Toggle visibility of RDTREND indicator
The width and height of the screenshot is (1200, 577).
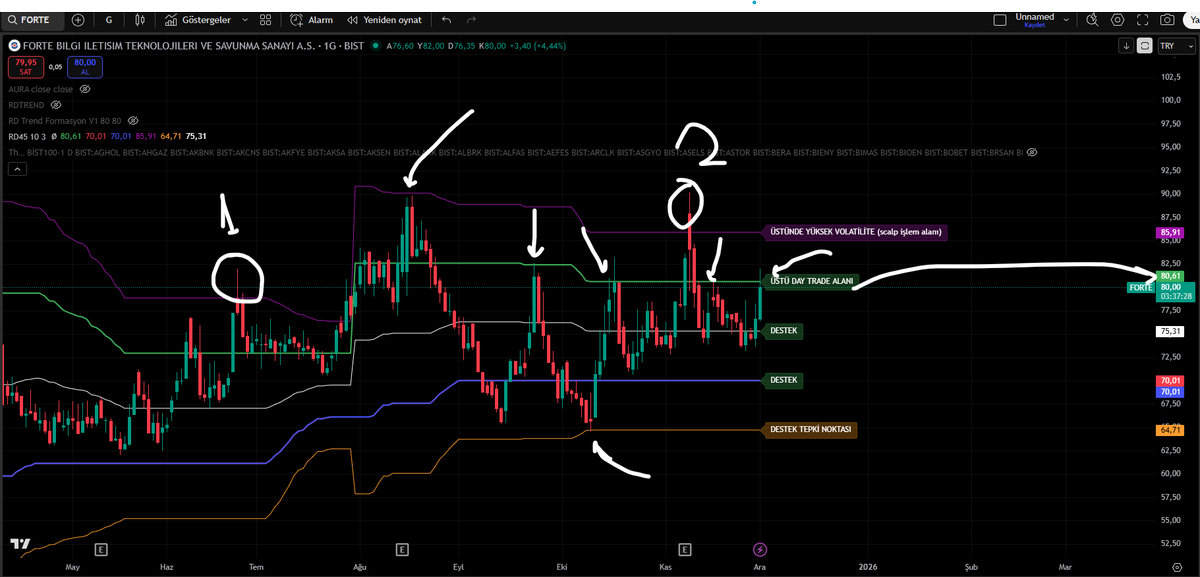[x=56, y=104]
